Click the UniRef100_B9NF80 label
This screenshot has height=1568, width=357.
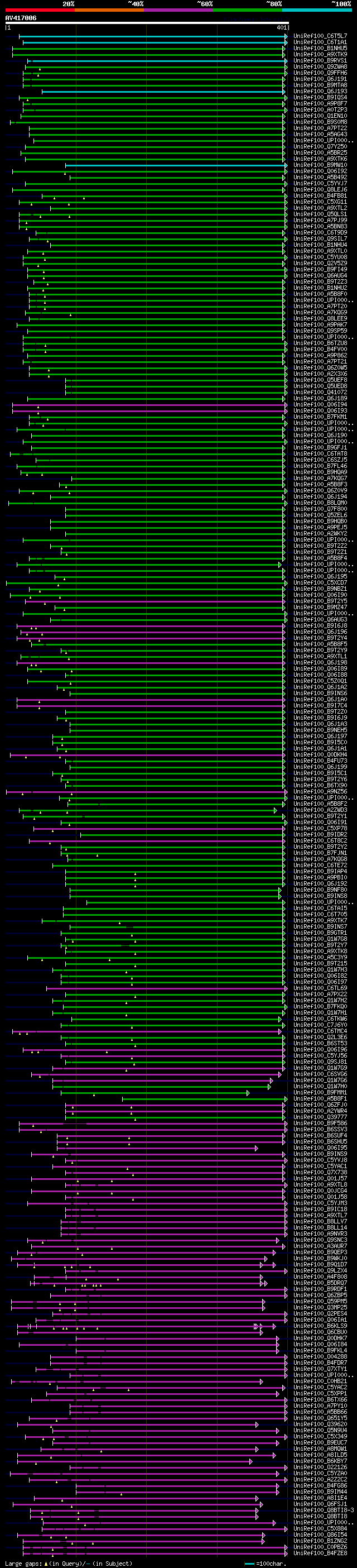pyautogui.click(x=321, y=890)
